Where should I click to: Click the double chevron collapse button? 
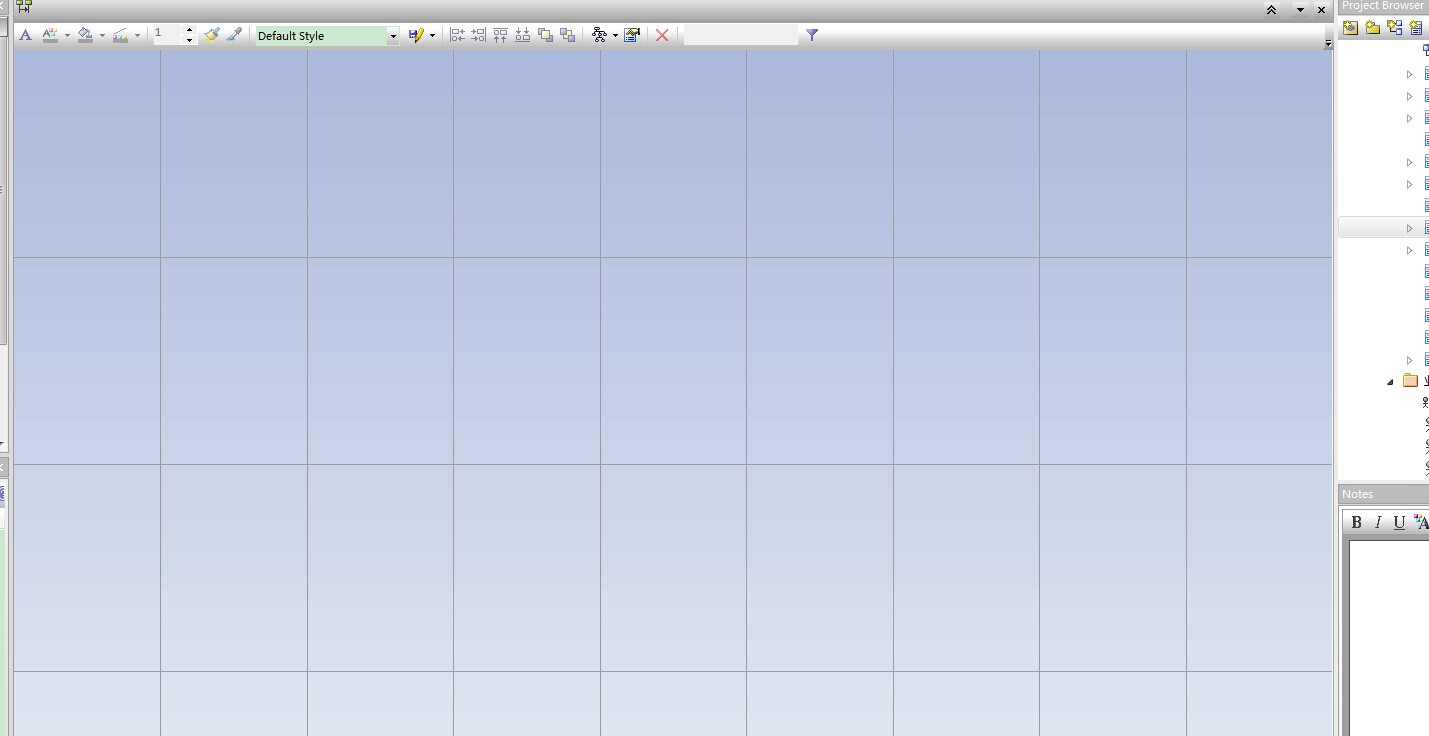click(1271, 10)
